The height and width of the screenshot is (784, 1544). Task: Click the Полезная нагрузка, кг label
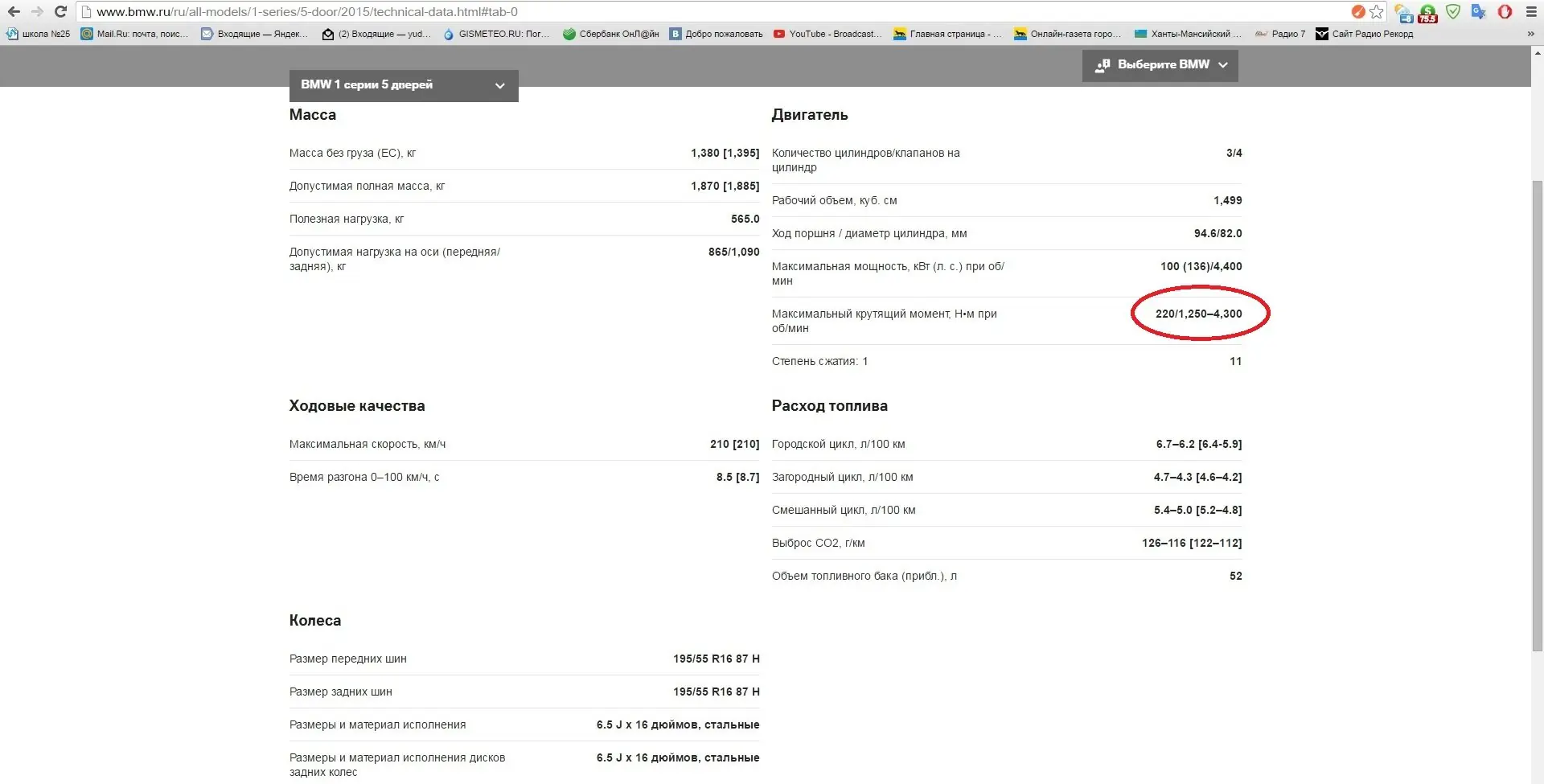[347, 219]
